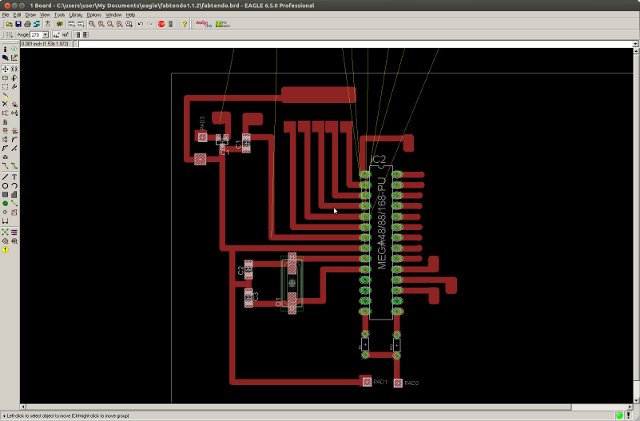Select the Rectangle tool
The image size is (640, 421).
[5, 195]
